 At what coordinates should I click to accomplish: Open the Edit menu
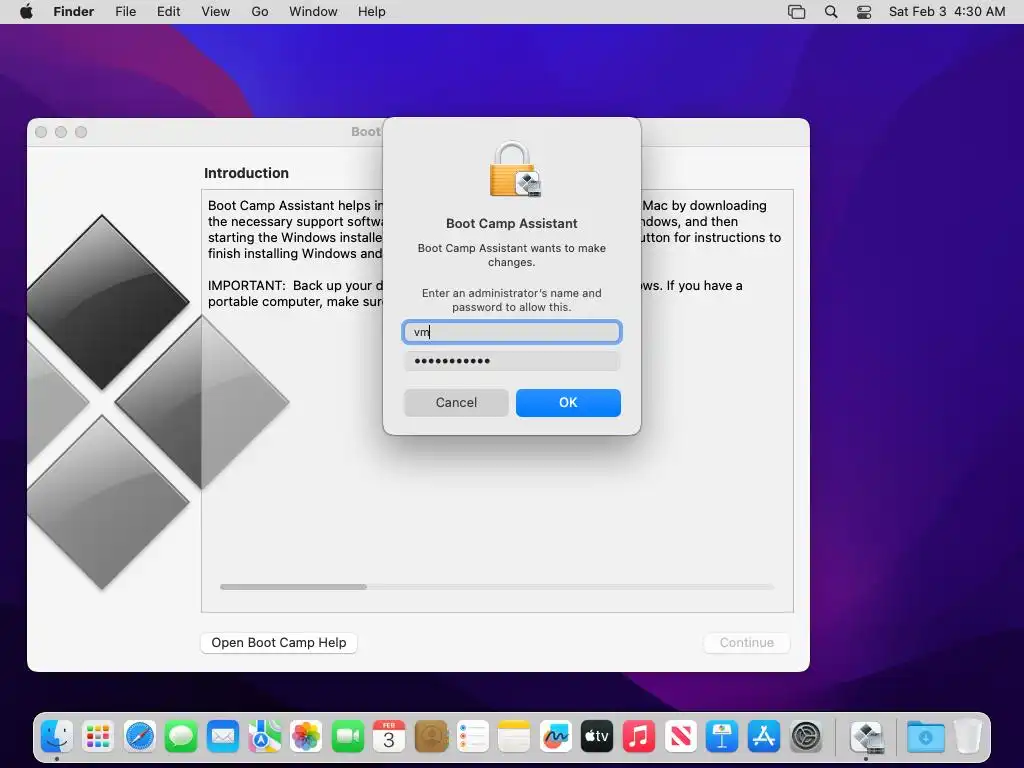tap(168, 12)
